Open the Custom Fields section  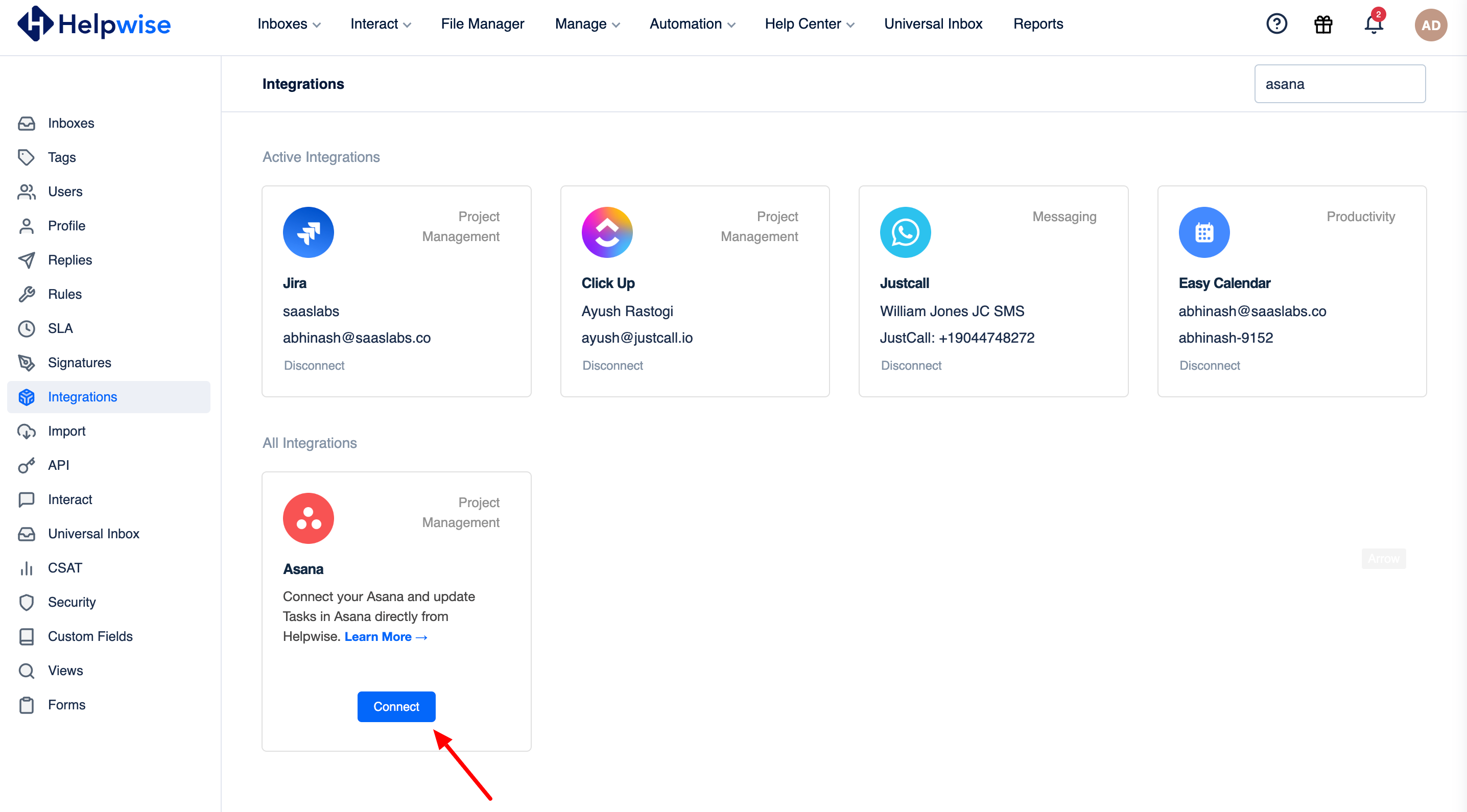(x=90, y=636)
